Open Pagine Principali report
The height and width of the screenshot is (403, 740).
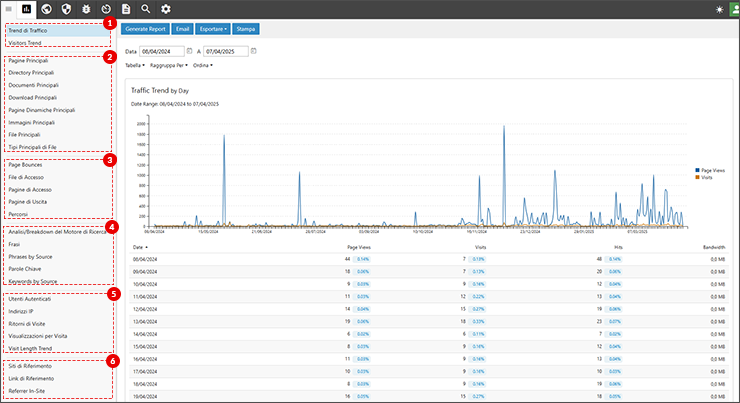(28, 61)
